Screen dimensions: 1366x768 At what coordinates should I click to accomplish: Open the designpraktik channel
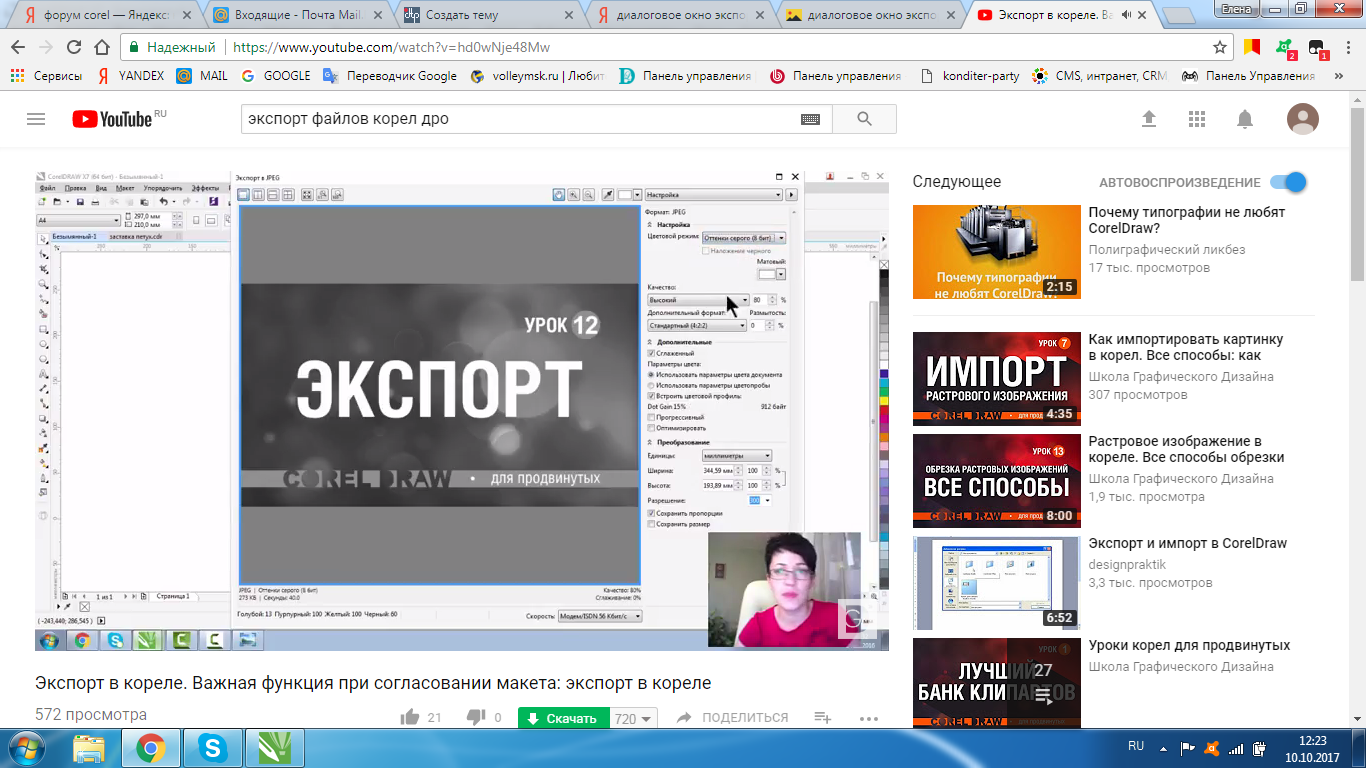click(x=1127, y=564)
